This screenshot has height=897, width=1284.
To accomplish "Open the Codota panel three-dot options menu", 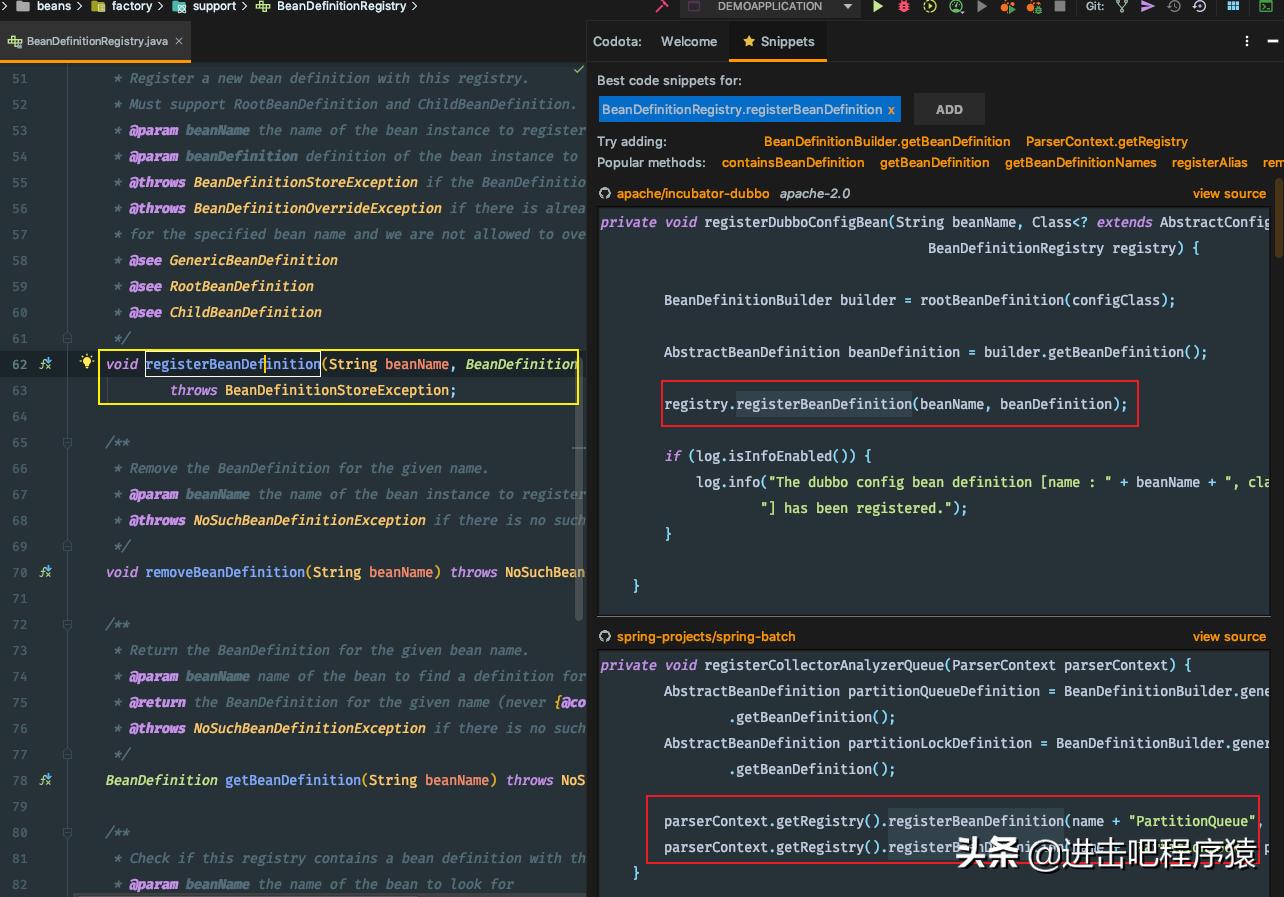I will (1247, 42).
